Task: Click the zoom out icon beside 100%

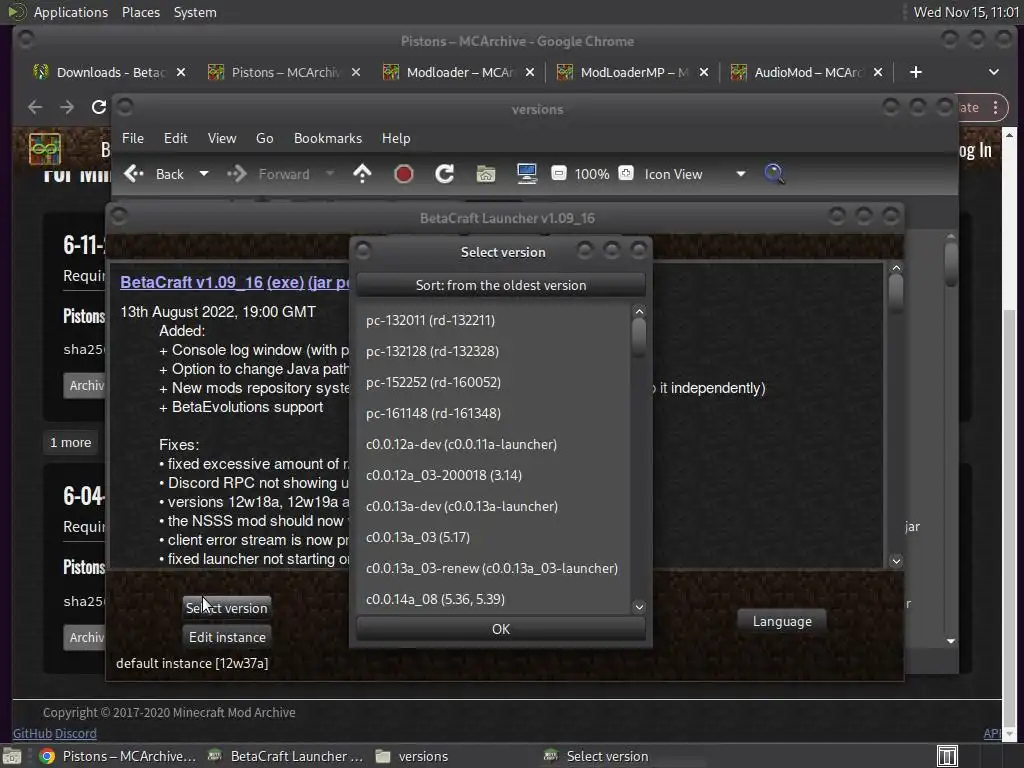Action: coord(558,173)
